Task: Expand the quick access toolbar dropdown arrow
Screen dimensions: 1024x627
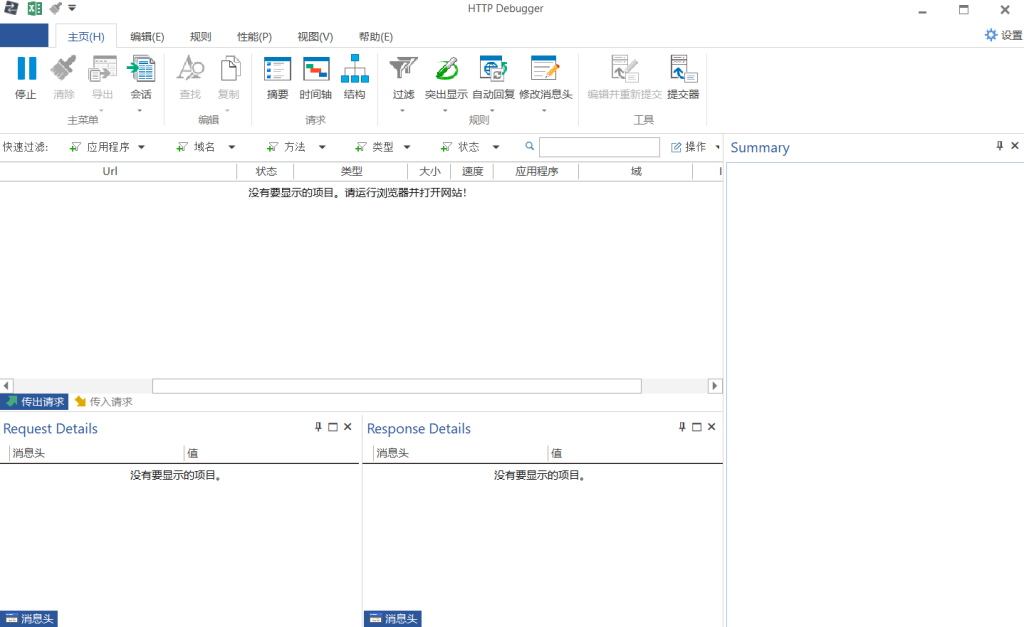Action: coord(72,8)
